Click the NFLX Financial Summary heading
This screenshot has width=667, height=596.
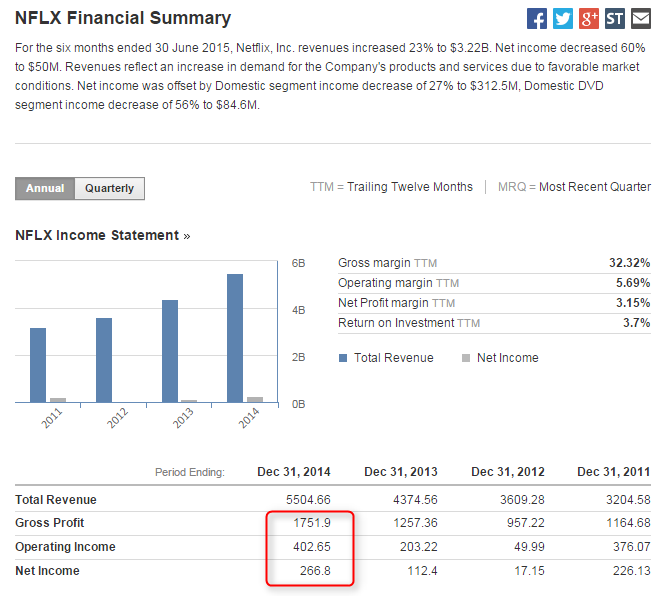(123, 18)
